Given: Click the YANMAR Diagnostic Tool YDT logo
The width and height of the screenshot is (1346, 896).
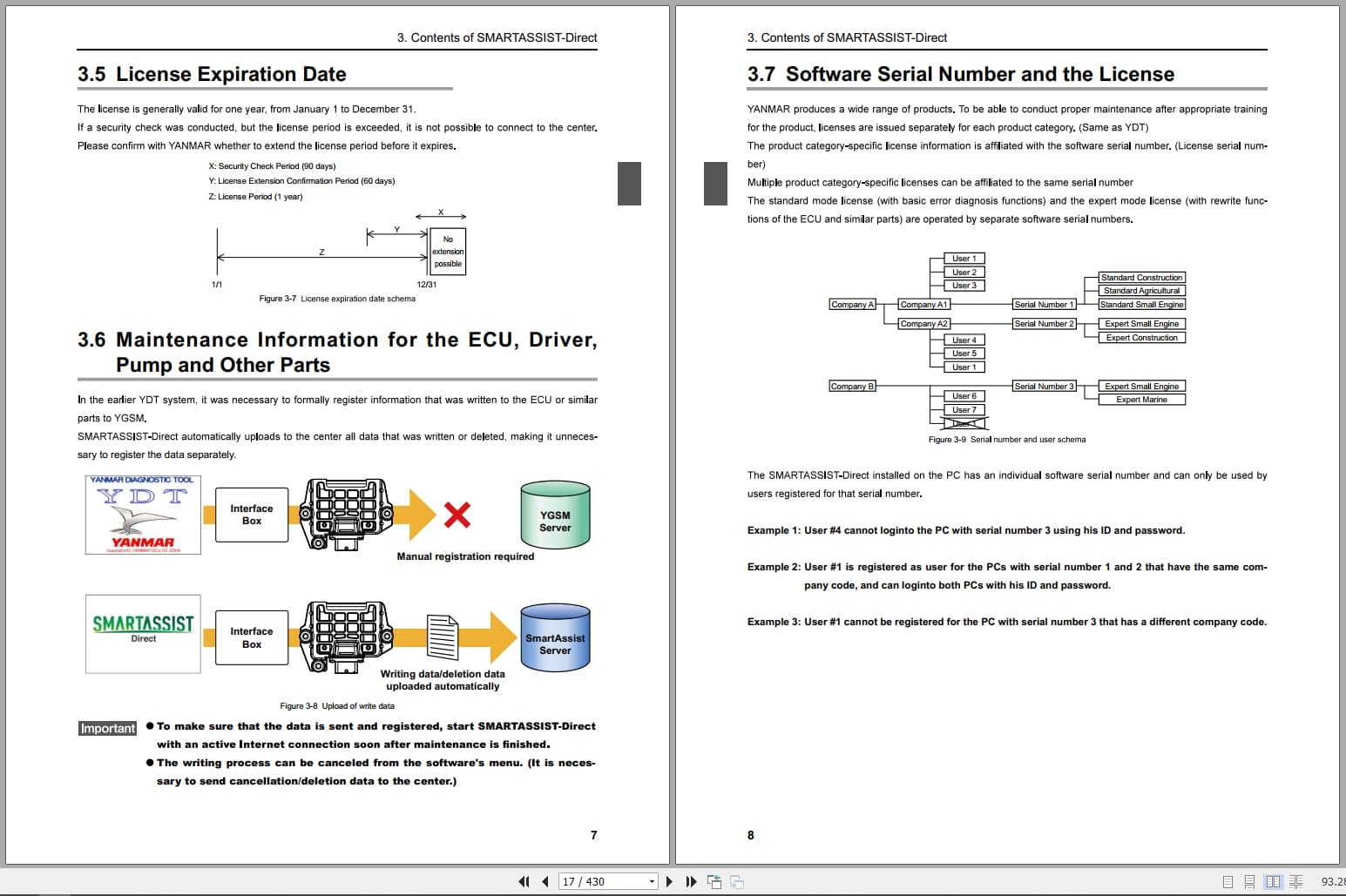Looking at the screenshot, I should [x=144, y=515].
